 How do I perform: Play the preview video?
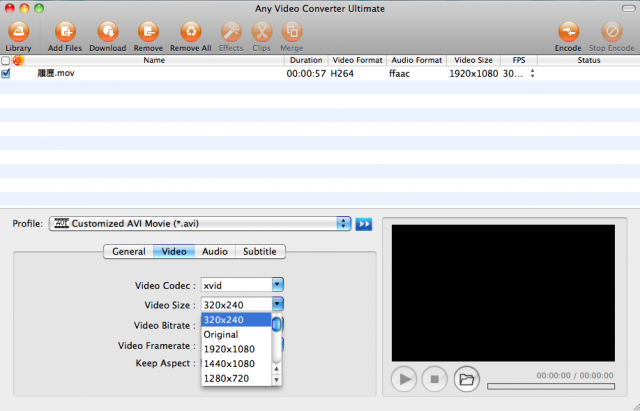pos(404,379)
